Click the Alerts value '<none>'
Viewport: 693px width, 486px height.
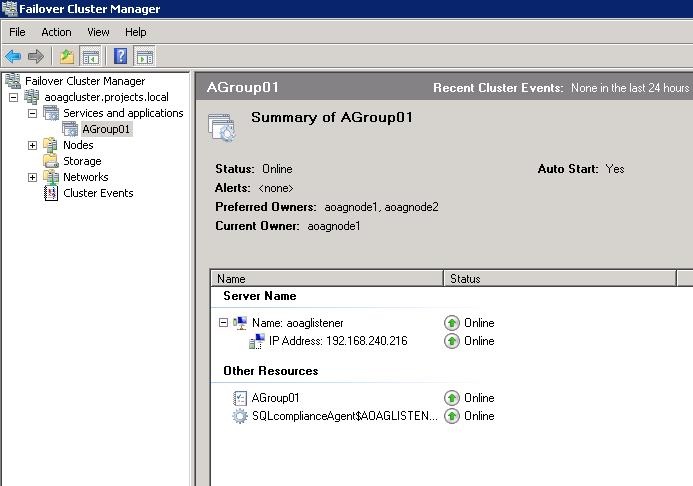click(x=276, y=188)
